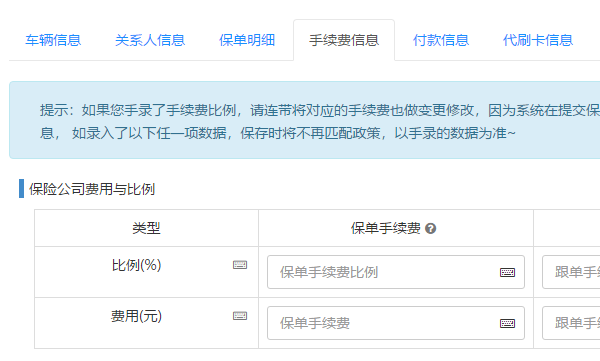Click the 比例(%) row label
Viewport: 600px width, 361px height.
coord(137,265)
